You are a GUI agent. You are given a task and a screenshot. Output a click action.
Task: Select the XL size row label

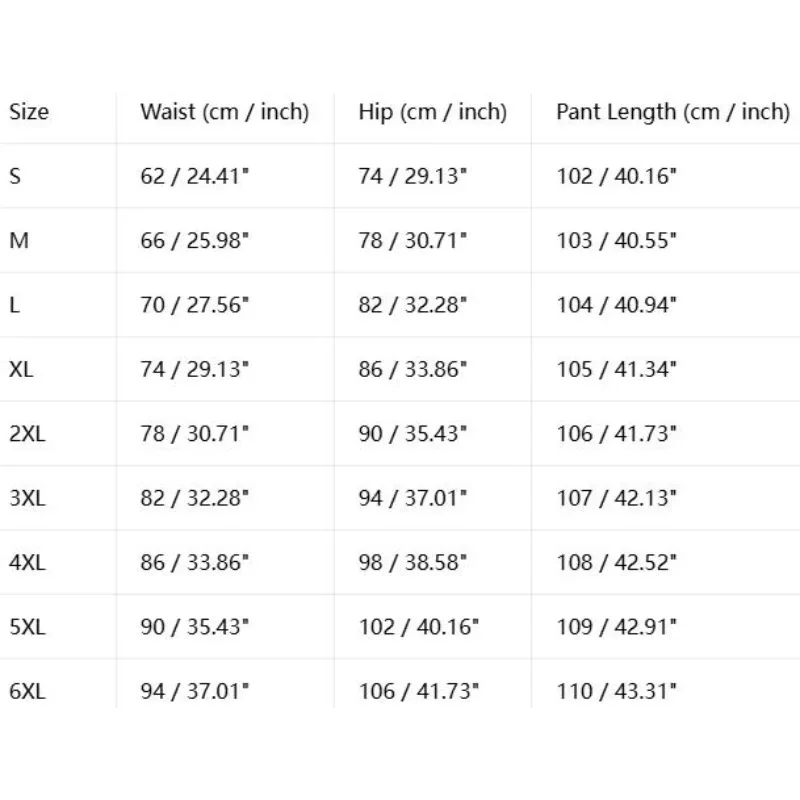[21, 369]
